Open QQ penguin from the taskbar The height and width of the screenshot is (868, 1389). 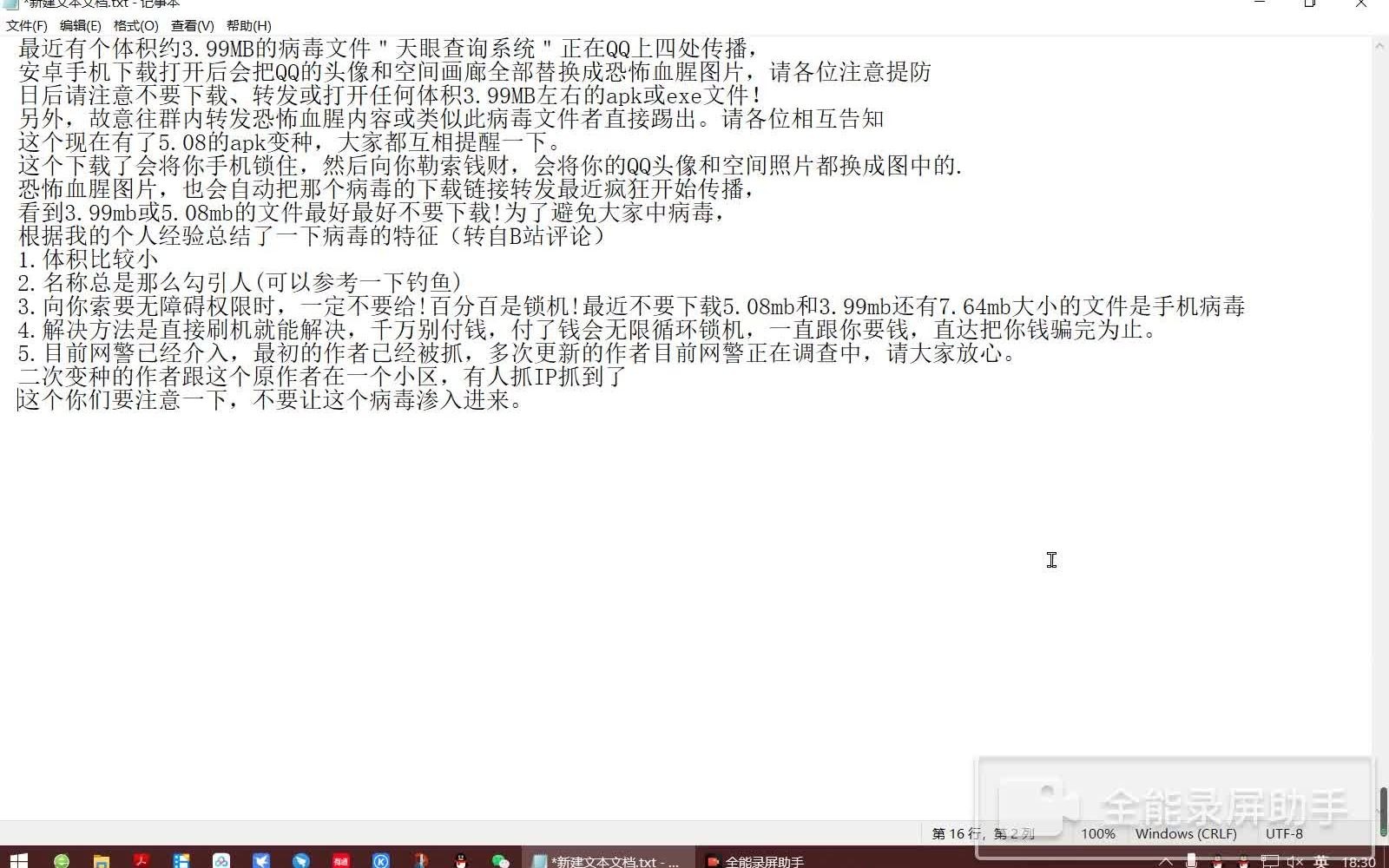(460, 860)
